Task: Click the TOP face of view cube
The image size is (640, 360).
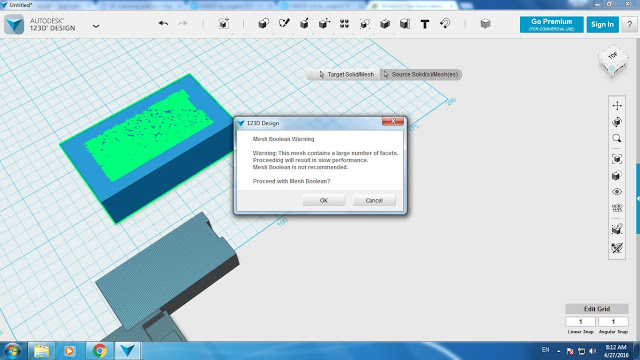Action: point(612,56)
